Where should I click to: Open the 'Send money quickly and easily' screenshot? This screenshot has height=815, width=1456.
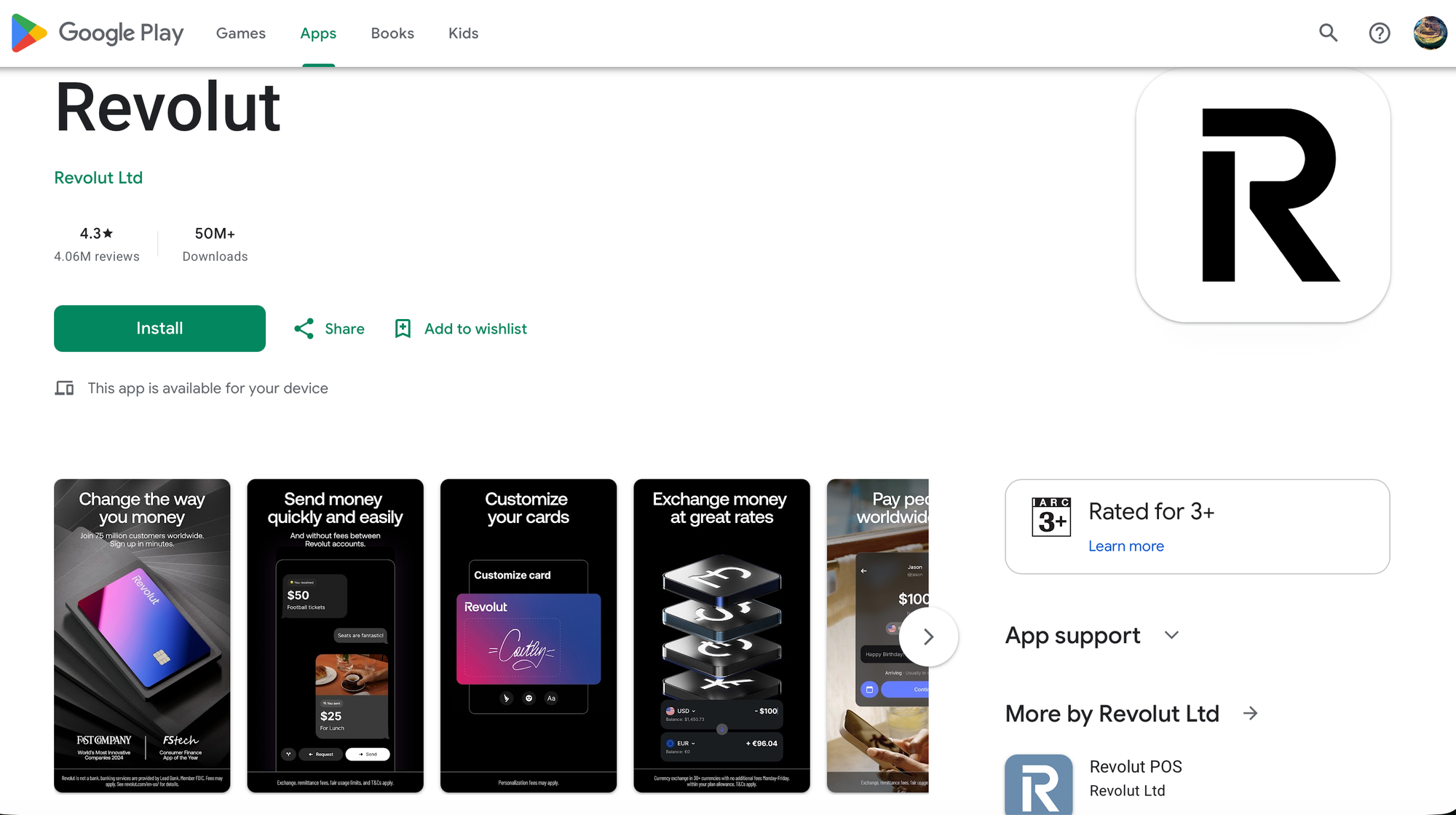tap(335, 636)
